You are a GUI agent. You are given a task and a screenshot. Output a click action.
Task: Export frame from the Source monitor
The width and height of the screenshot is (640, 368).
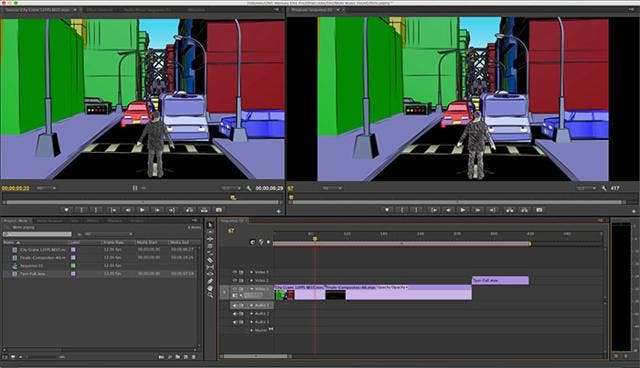219,210
